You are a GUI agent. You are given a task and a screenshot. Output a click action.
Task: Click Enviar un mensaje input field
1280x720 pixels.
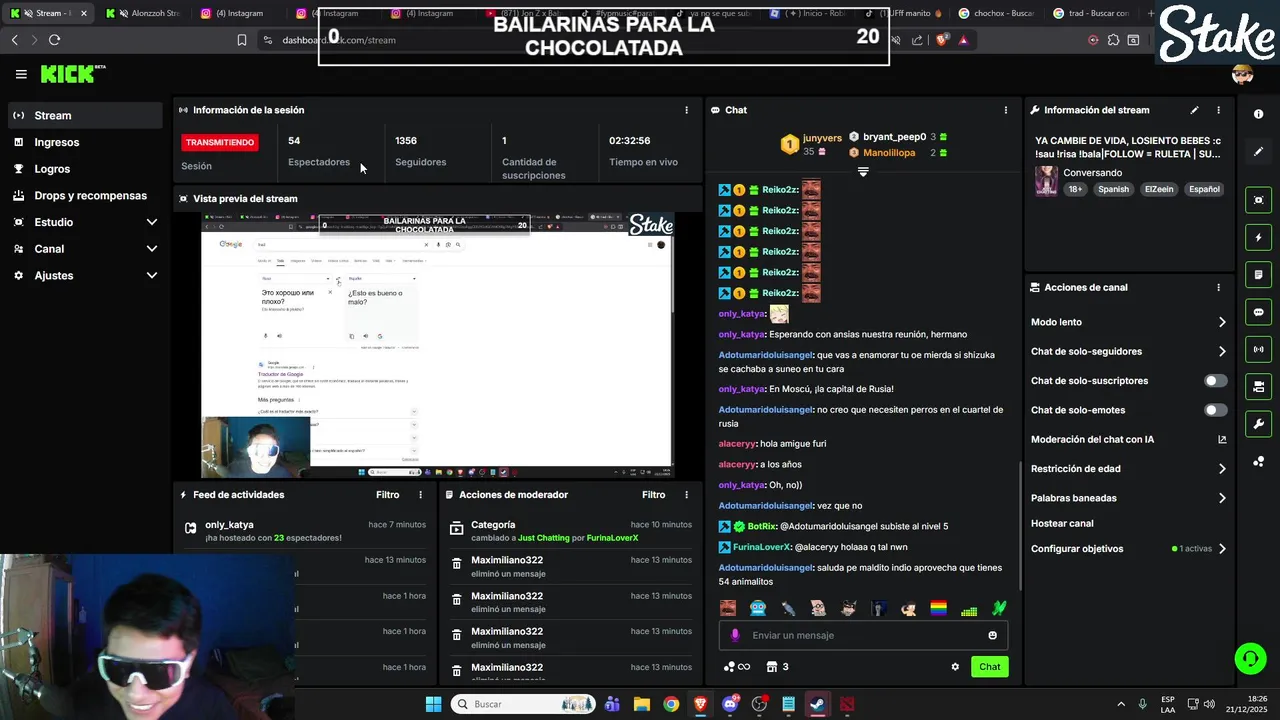863,635
